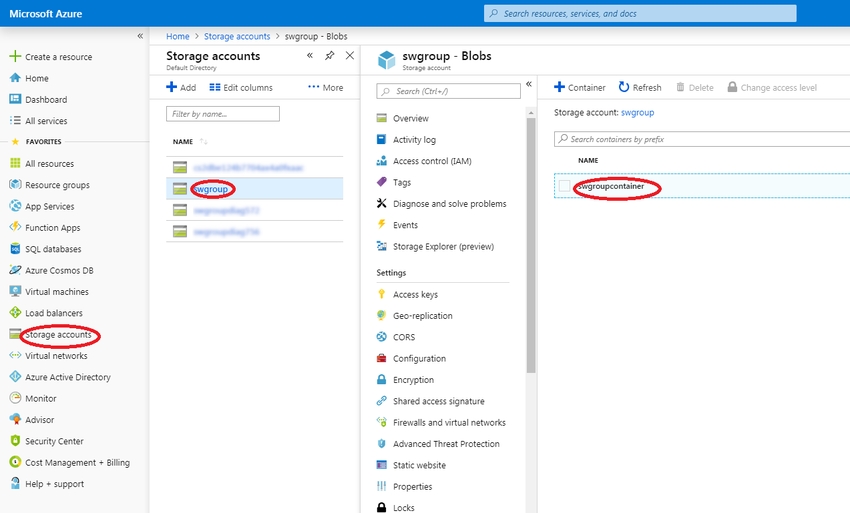Click the Azure Active Directory icon
The height and width of the screenshot is (513, 850).
15,377
